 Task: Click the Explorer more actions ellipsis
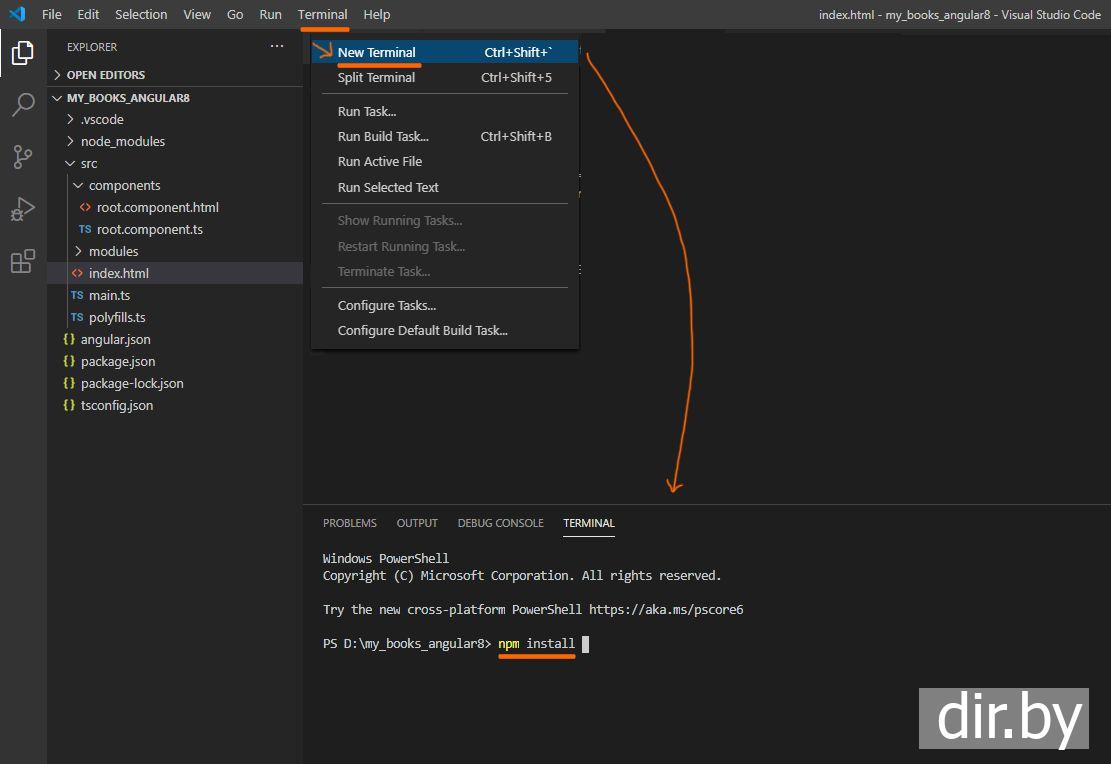pyautogui.click(x=277, y=47)
